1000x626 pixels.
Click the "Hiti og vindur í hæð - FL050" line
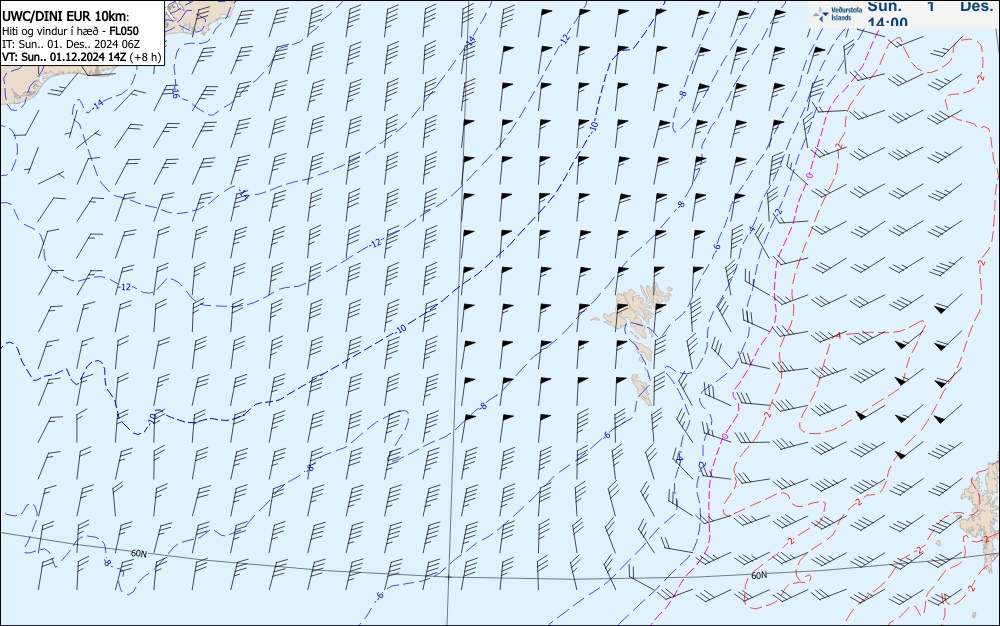coord(70,31)
